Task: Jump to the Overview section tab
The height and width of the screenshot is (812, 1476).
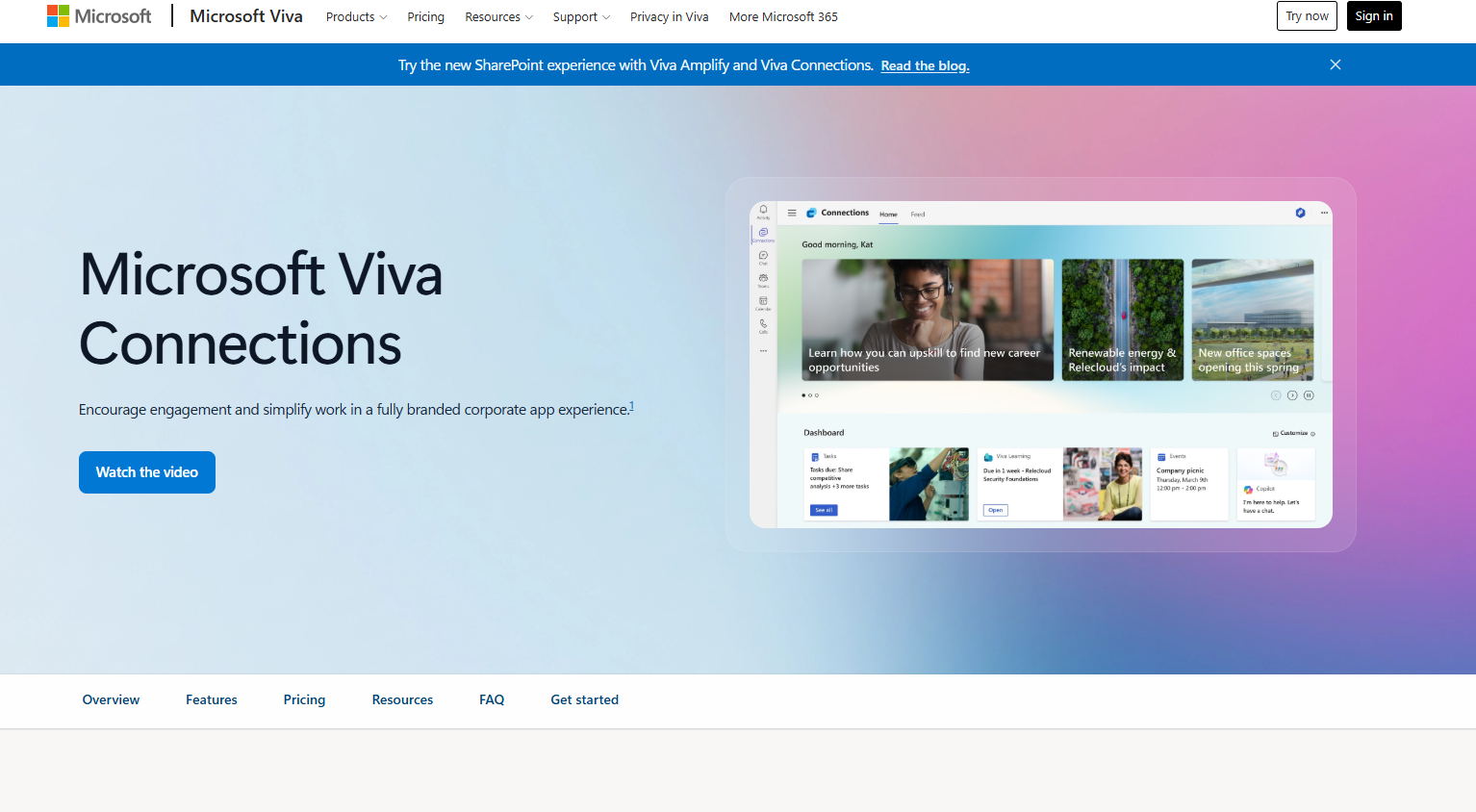Action: (x=111, y=699)
